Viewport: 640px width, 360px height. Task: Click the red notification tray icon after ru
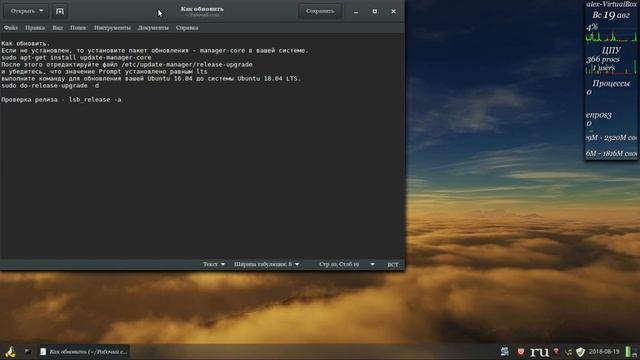(x=556, y=351)
